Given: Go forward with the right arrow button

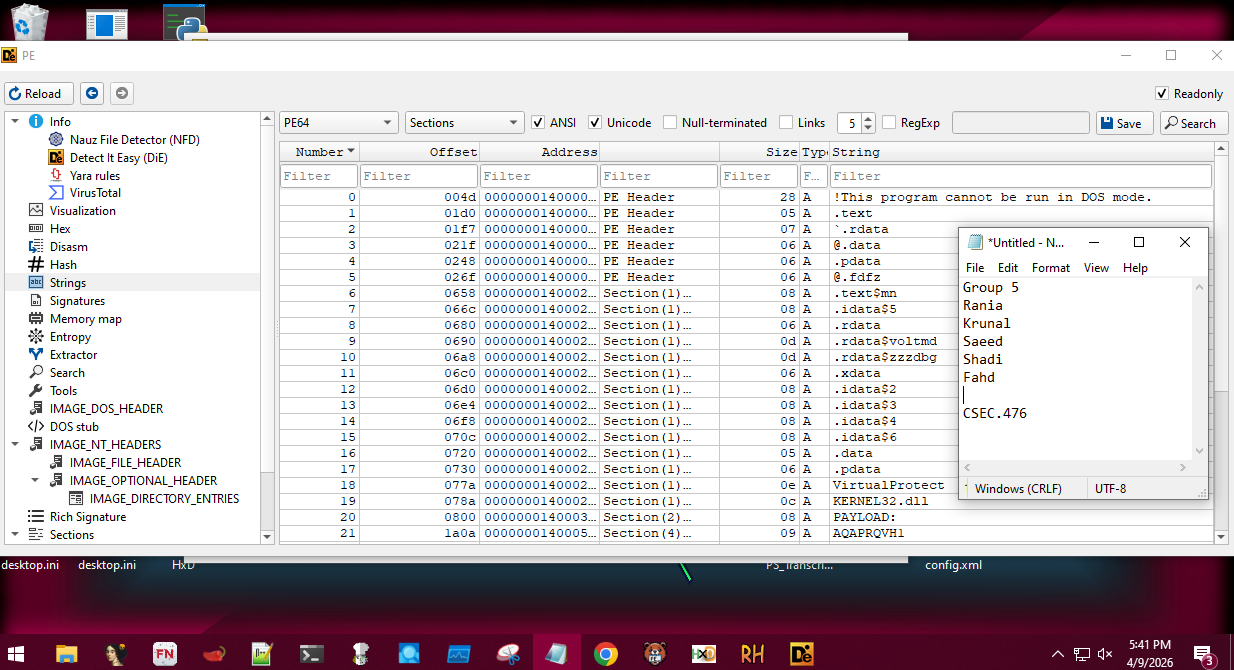Looking at the screenshot, I should (x=122, y=93).
